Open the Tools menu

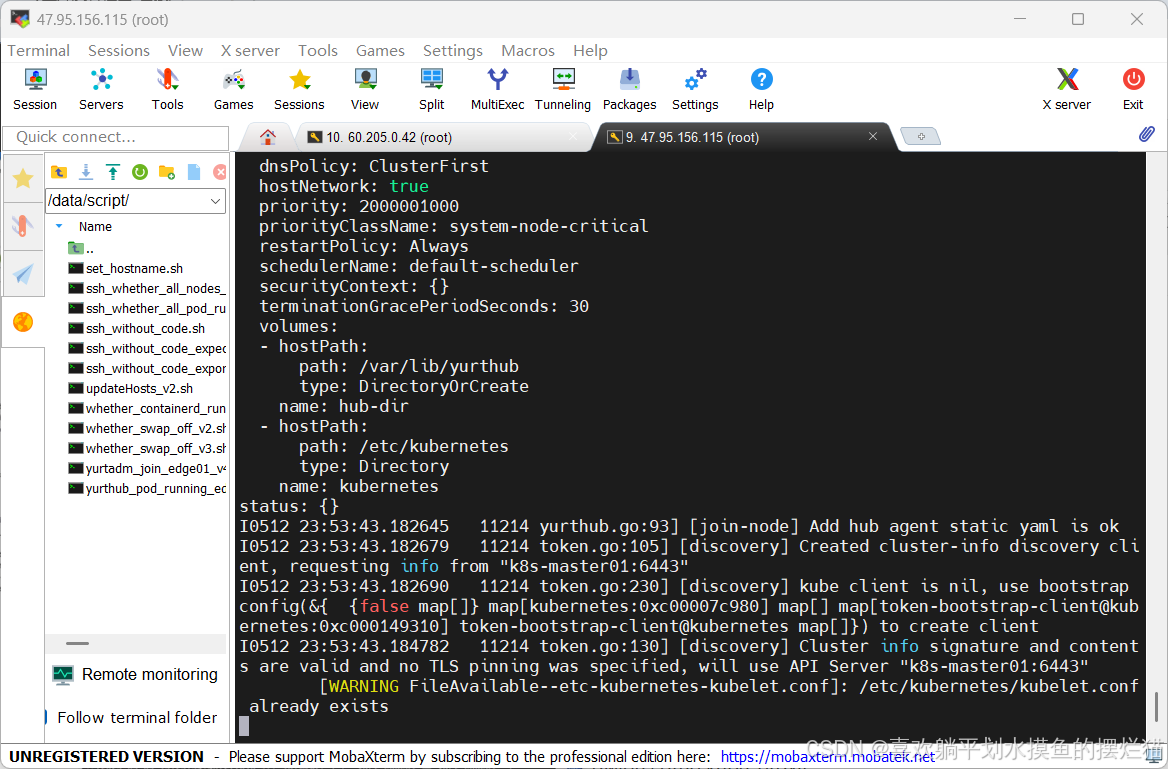(318, 51)
